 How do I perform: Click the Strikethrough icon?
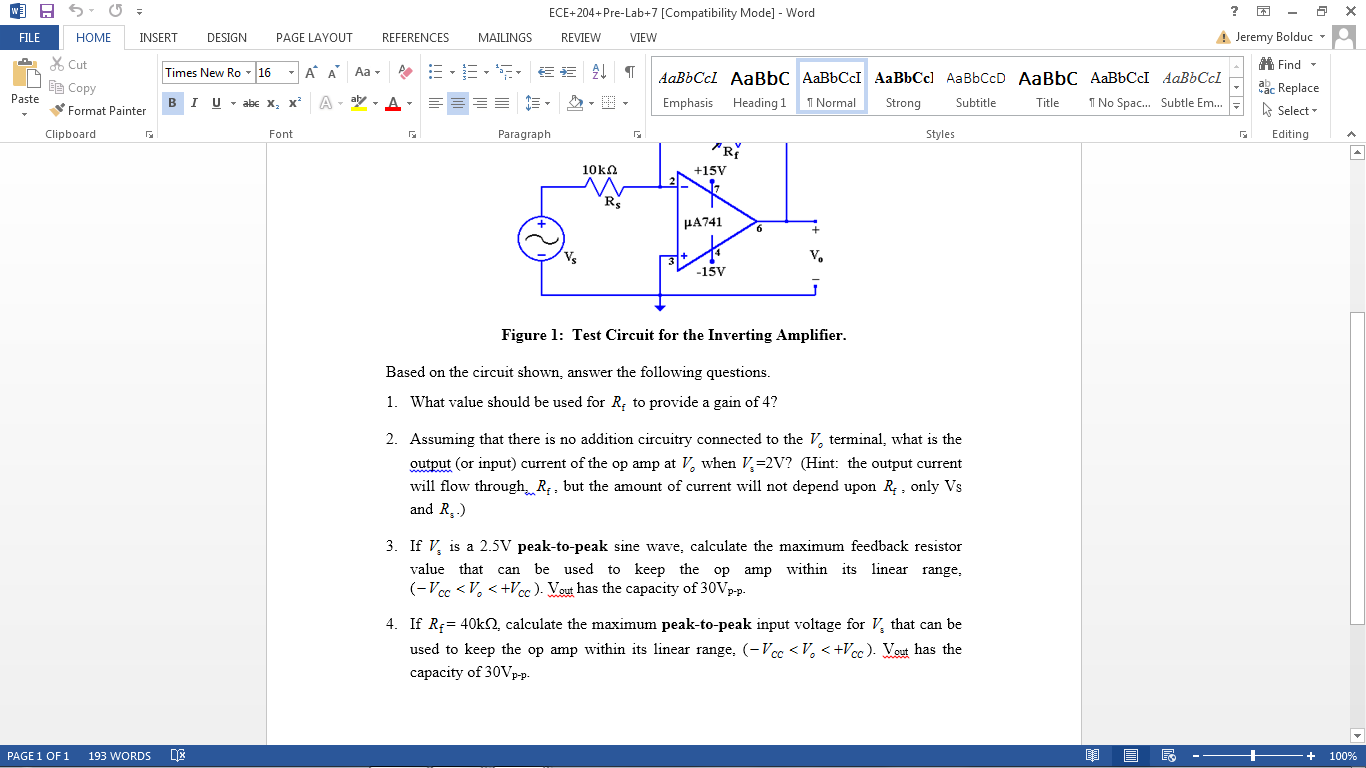point(249,103)
